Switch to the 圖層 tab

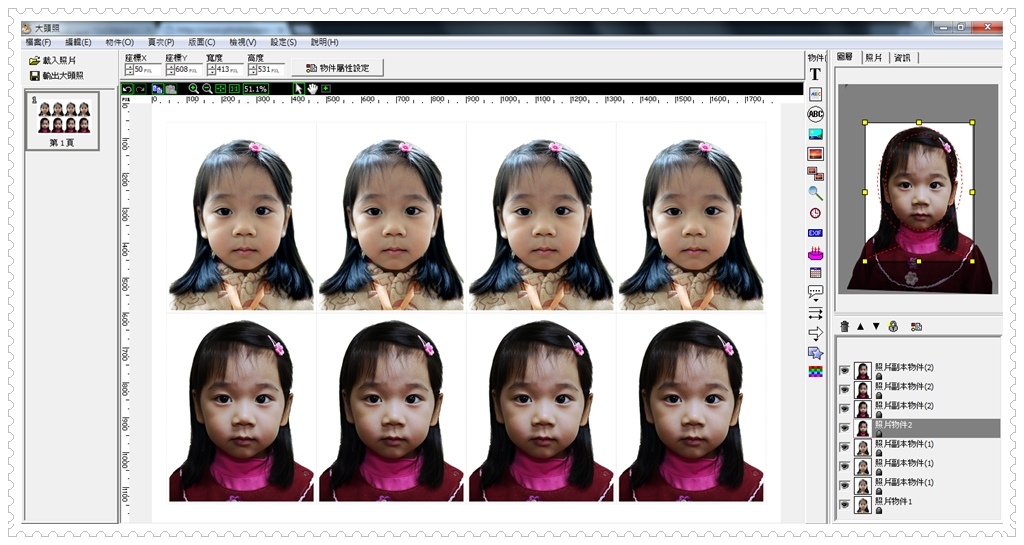[845, 57]
